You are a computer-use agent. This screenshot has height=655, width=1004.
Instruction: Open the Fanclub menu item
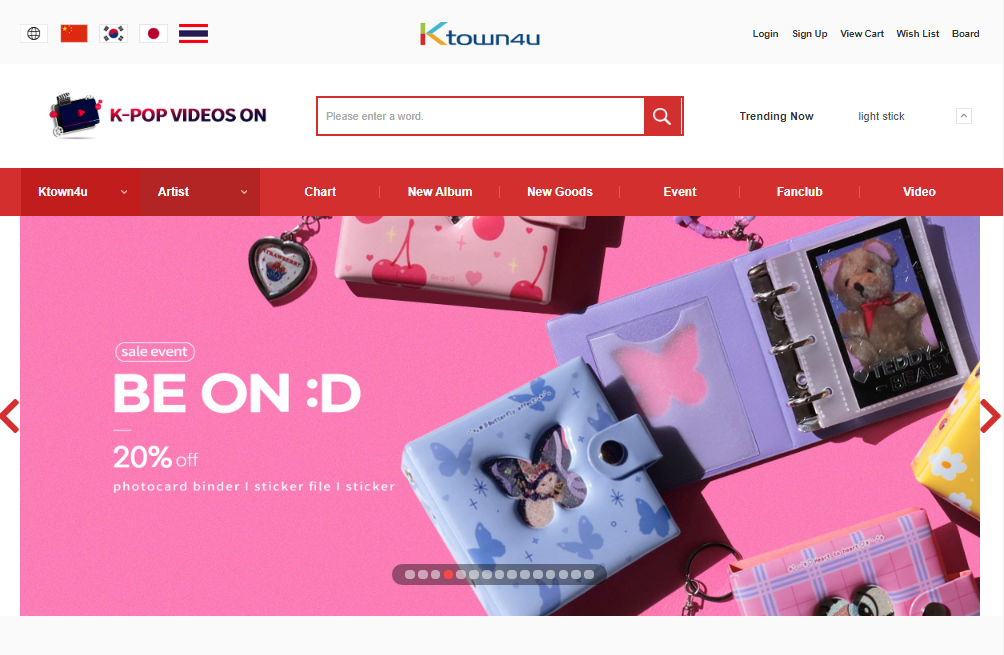tap(799, 191)
